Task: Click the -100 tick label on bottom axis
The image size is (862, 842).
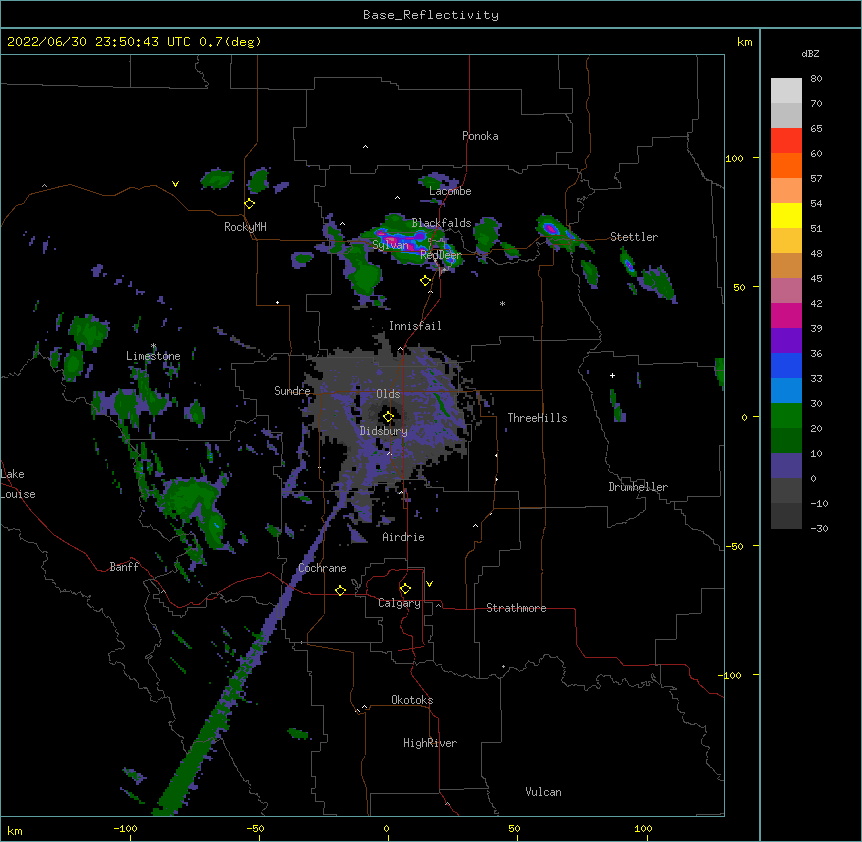Action: tap(125, 829)
